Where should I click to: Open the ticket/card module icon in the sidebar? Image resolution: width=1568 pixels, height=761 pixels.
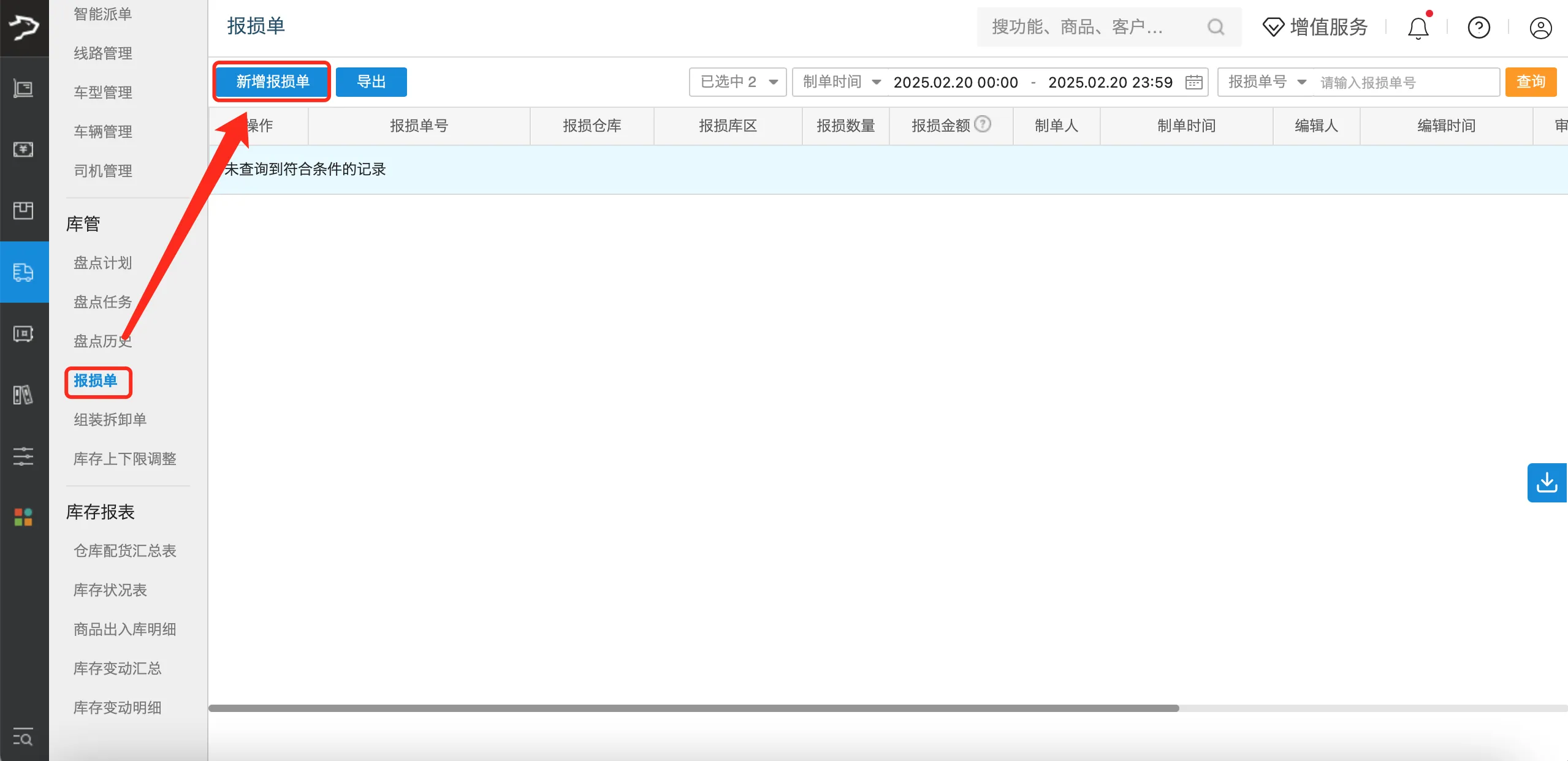coord(24,334)
